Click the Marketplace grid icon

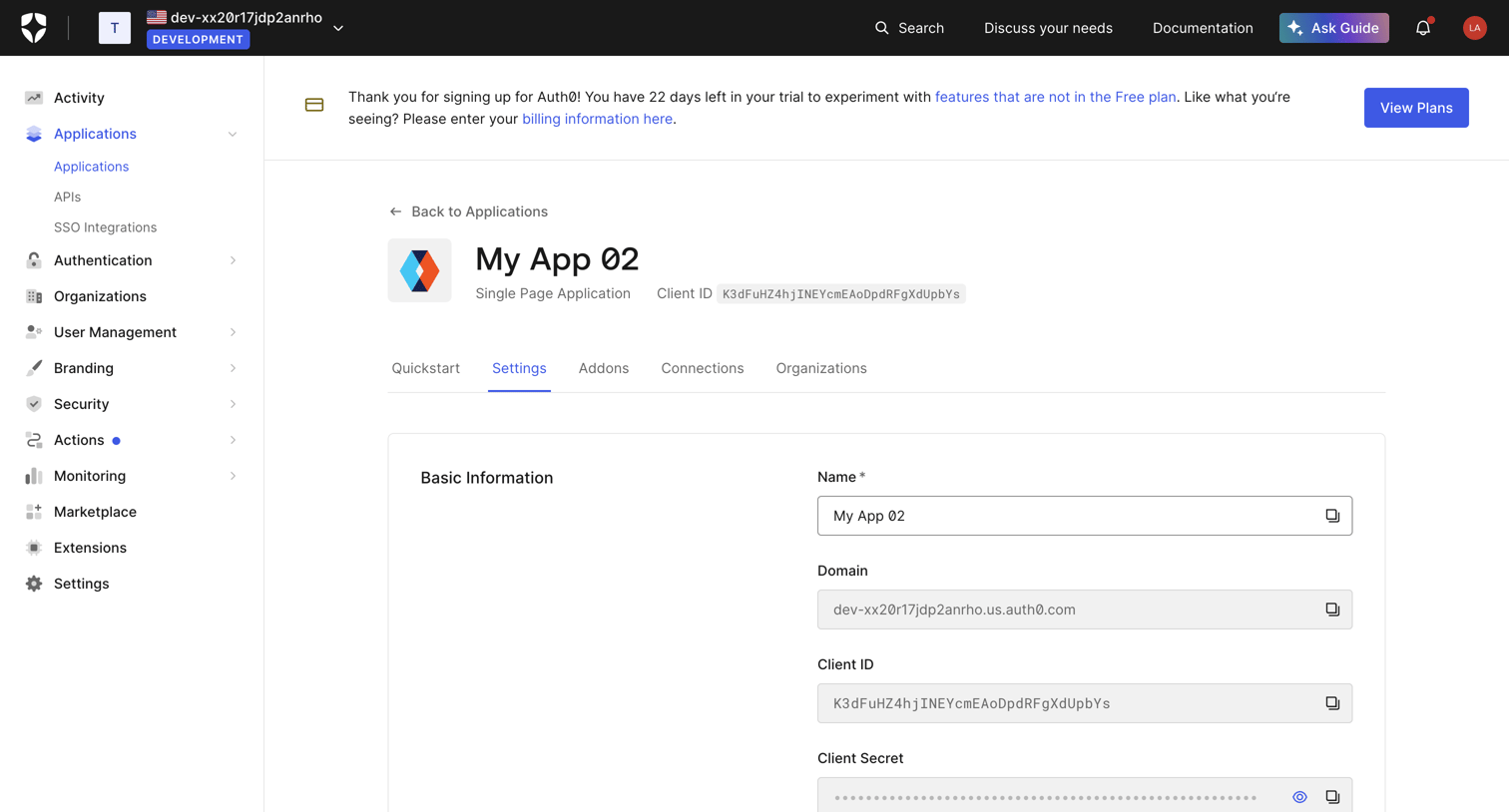point(34,512)
